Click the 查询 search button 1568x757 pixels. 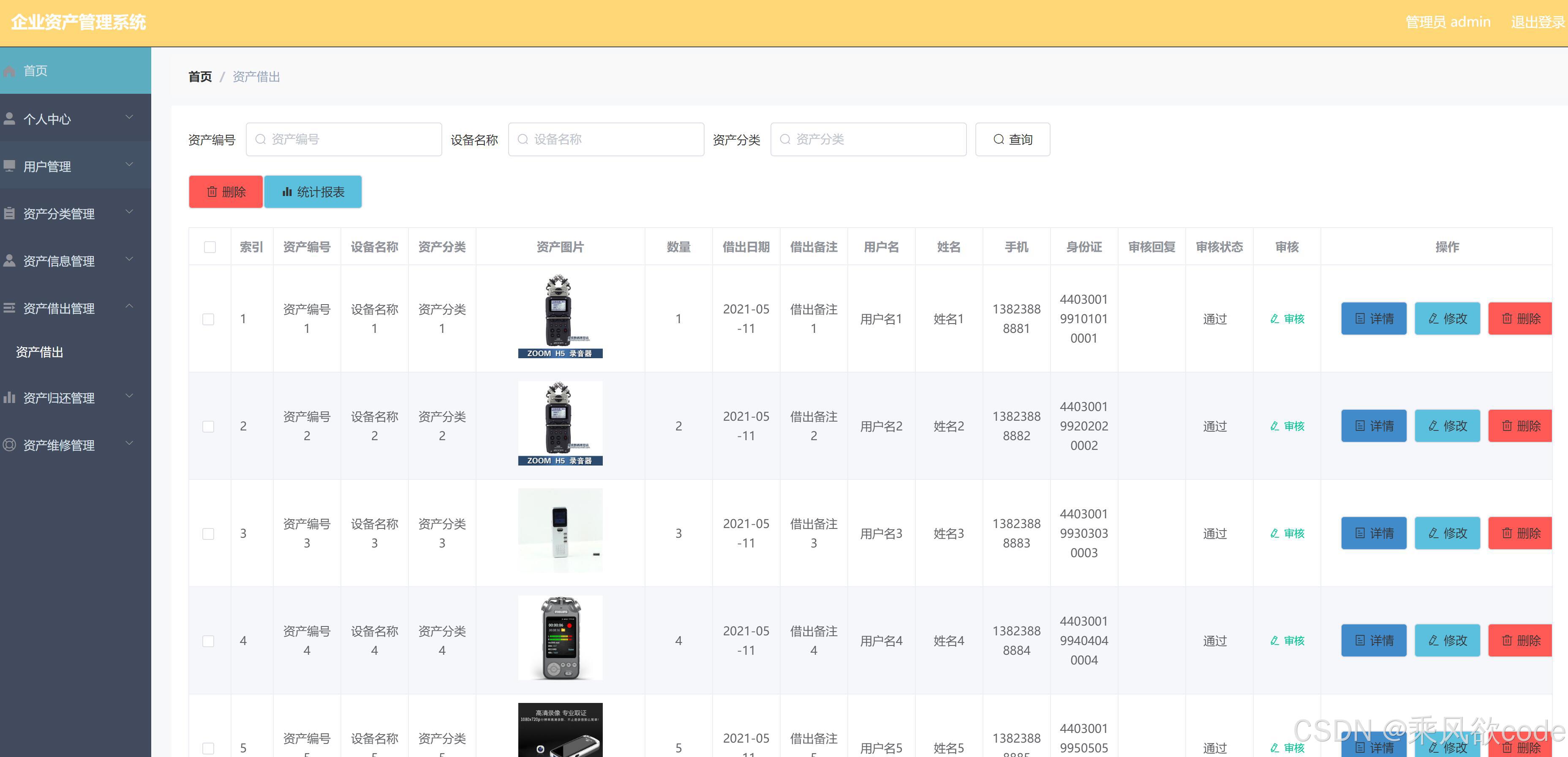(x=1012, y=140)
